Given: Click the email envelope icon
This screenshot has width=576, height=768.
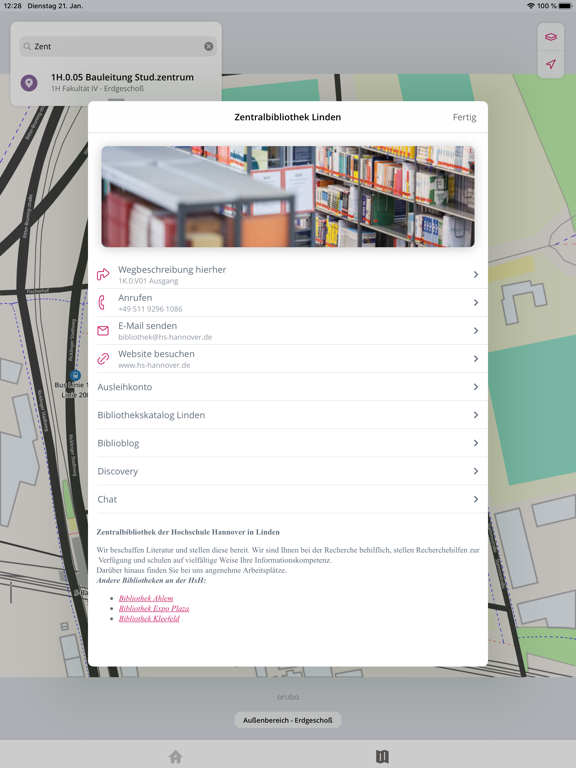Looking at the screenshot, I should (103, 331).
